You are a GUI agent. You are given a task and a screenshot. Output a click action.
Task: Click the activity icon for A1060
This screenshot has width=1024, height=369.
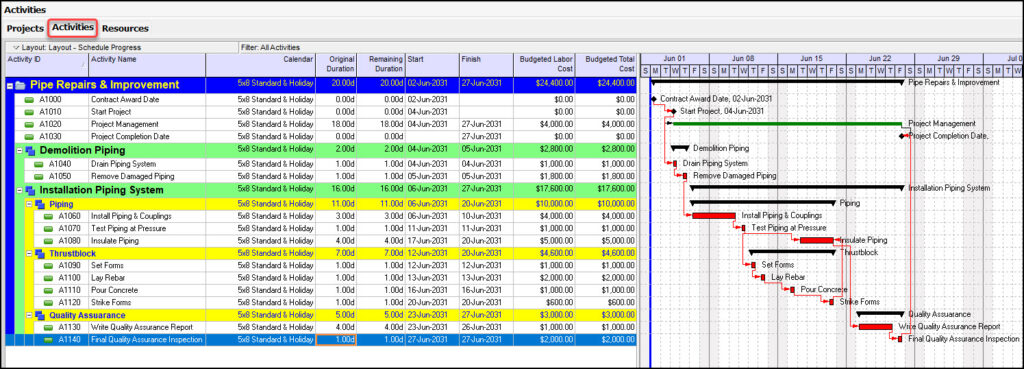tap(48, 217)
